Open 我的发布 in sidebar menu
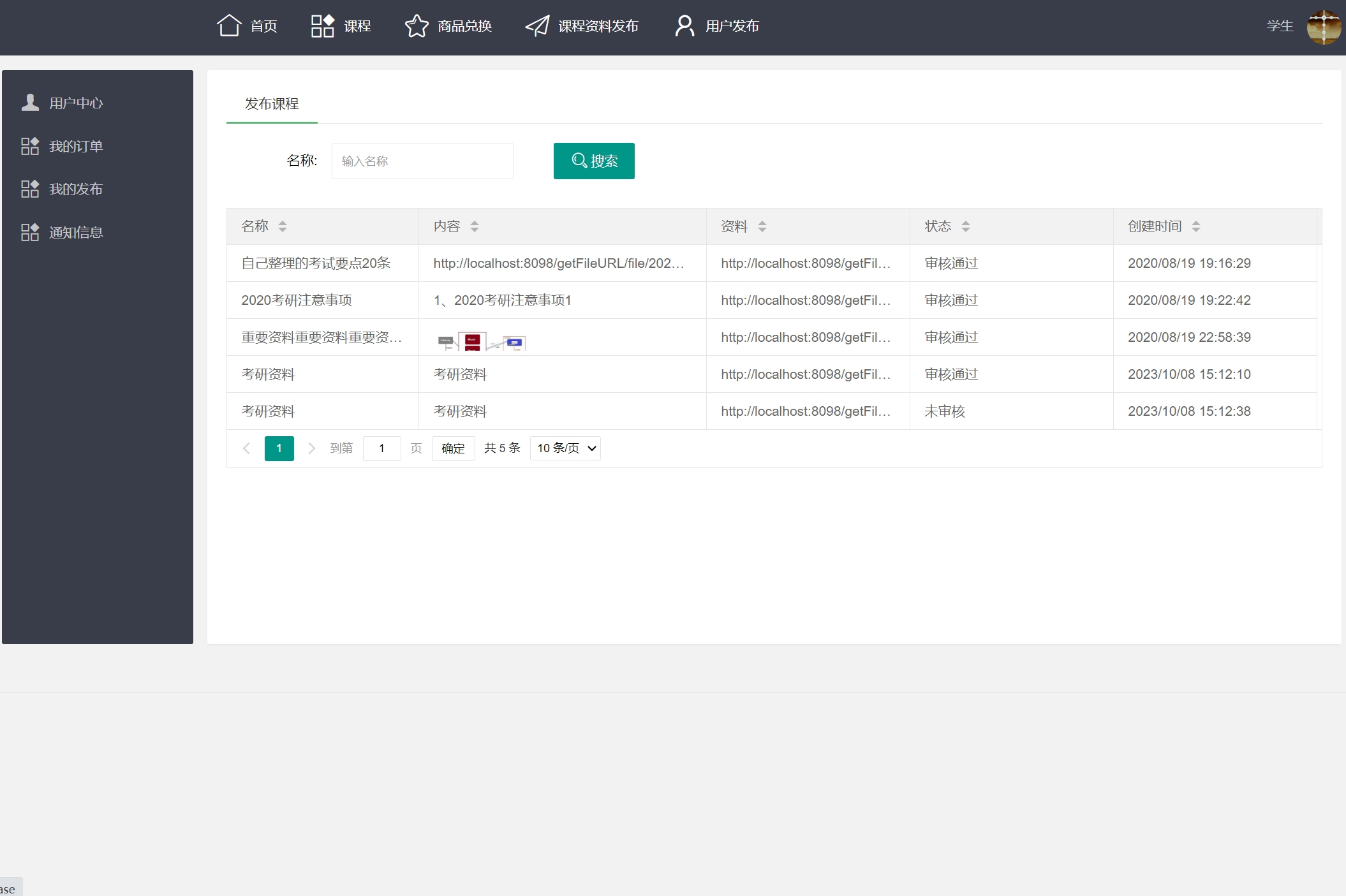Screen dimensions: 1346x896 click(x=75, y=189)
